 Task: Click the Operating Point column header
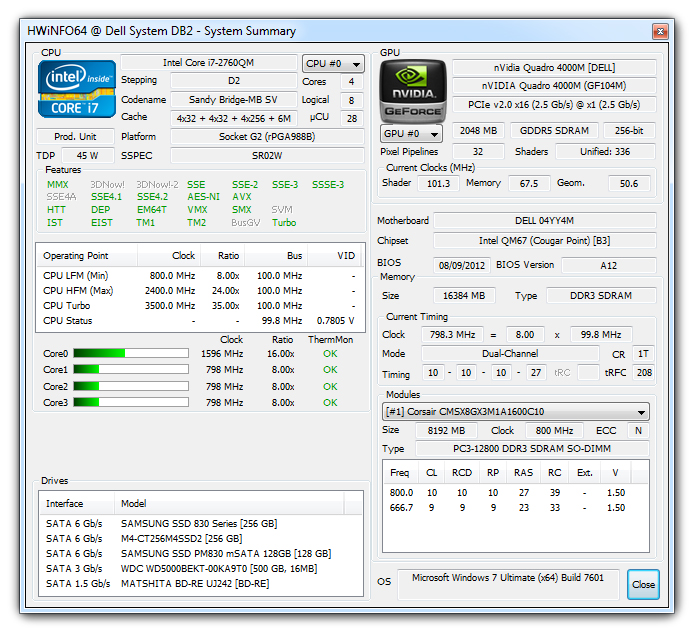87,255
